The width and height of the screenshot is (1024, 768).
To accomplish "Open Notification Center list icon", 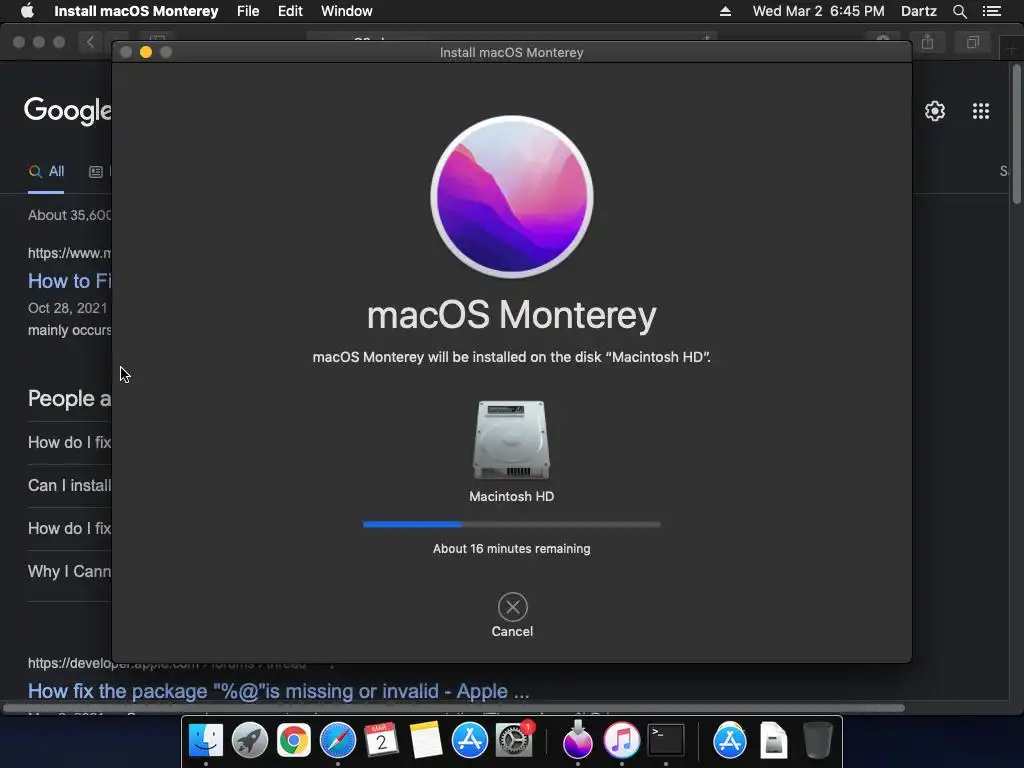I will pos(991,11).
